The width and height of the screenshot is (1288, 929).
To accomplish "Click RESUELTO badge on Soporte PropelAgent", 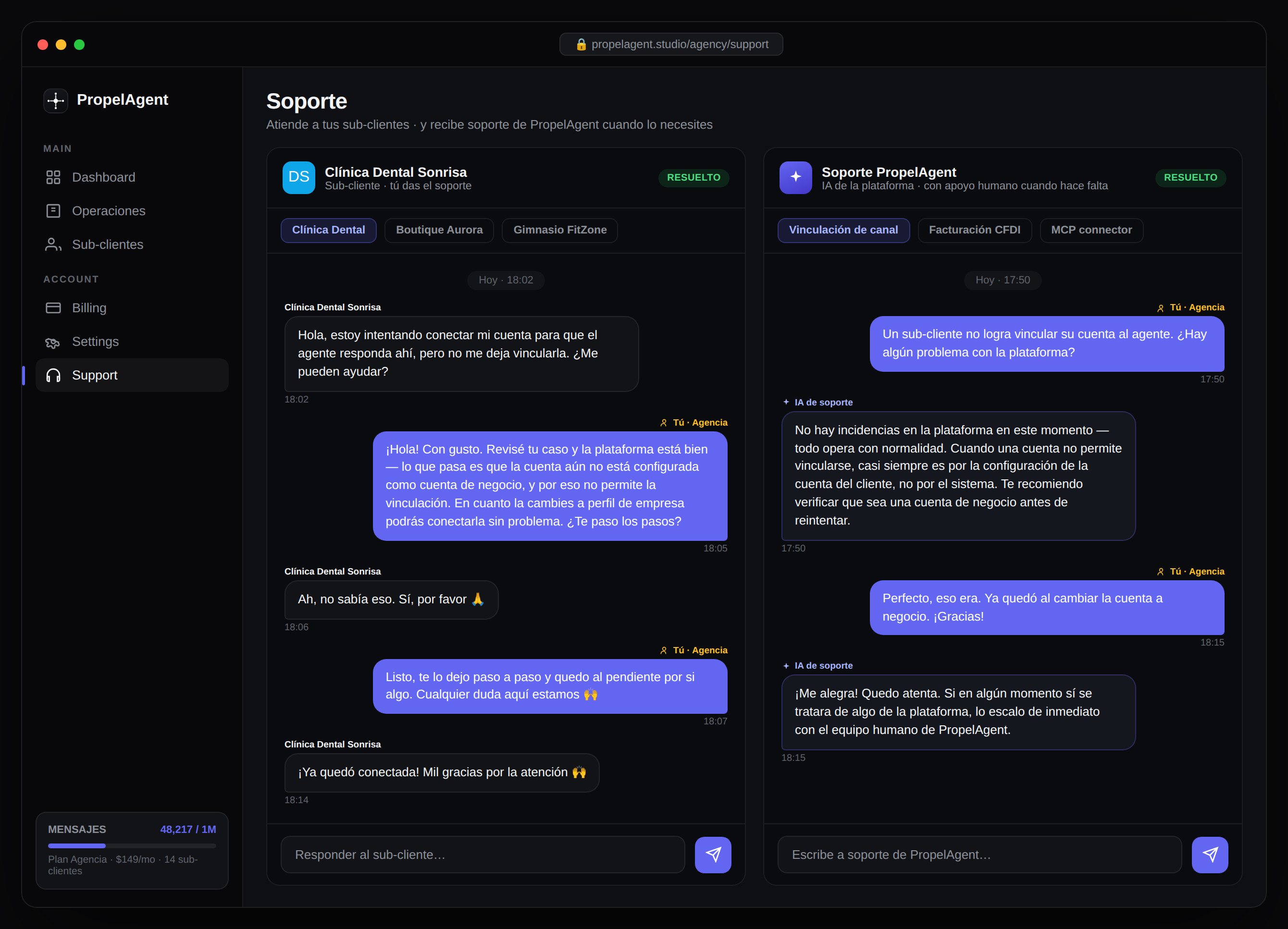I will tap(1190, 178).
